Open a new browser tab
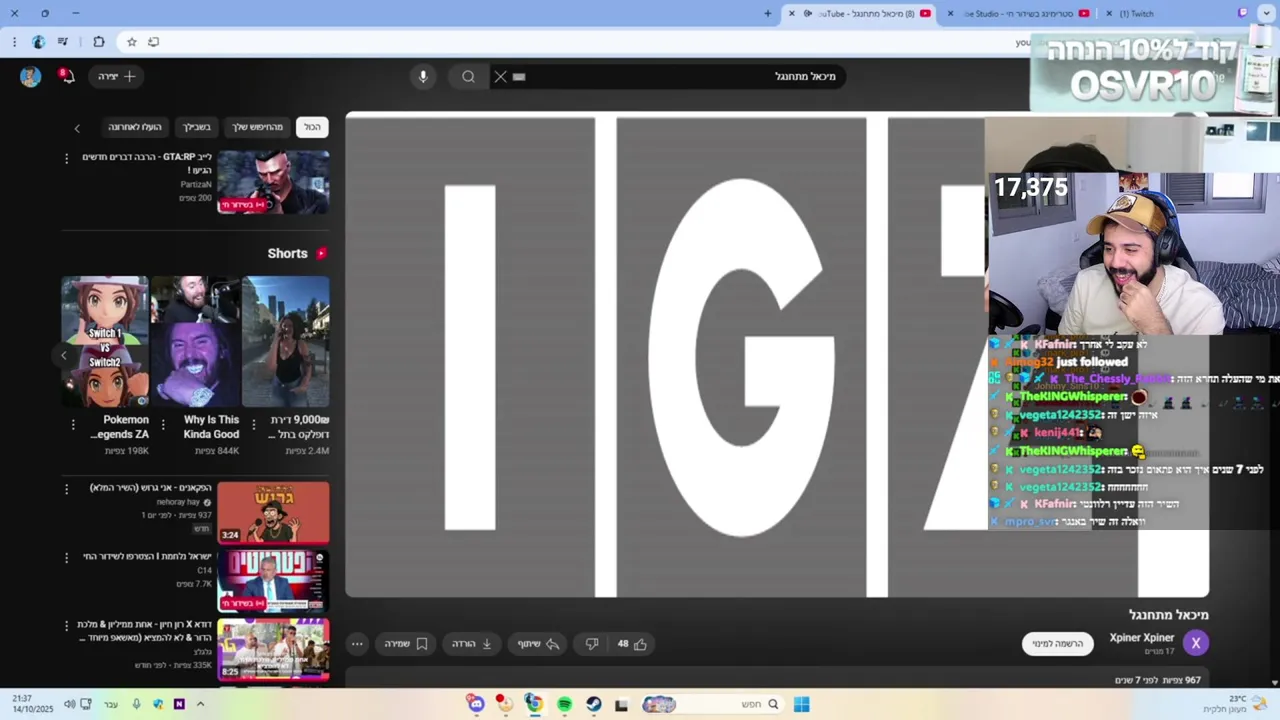Viewport: 1280px width, 720px height. point(768,13)
